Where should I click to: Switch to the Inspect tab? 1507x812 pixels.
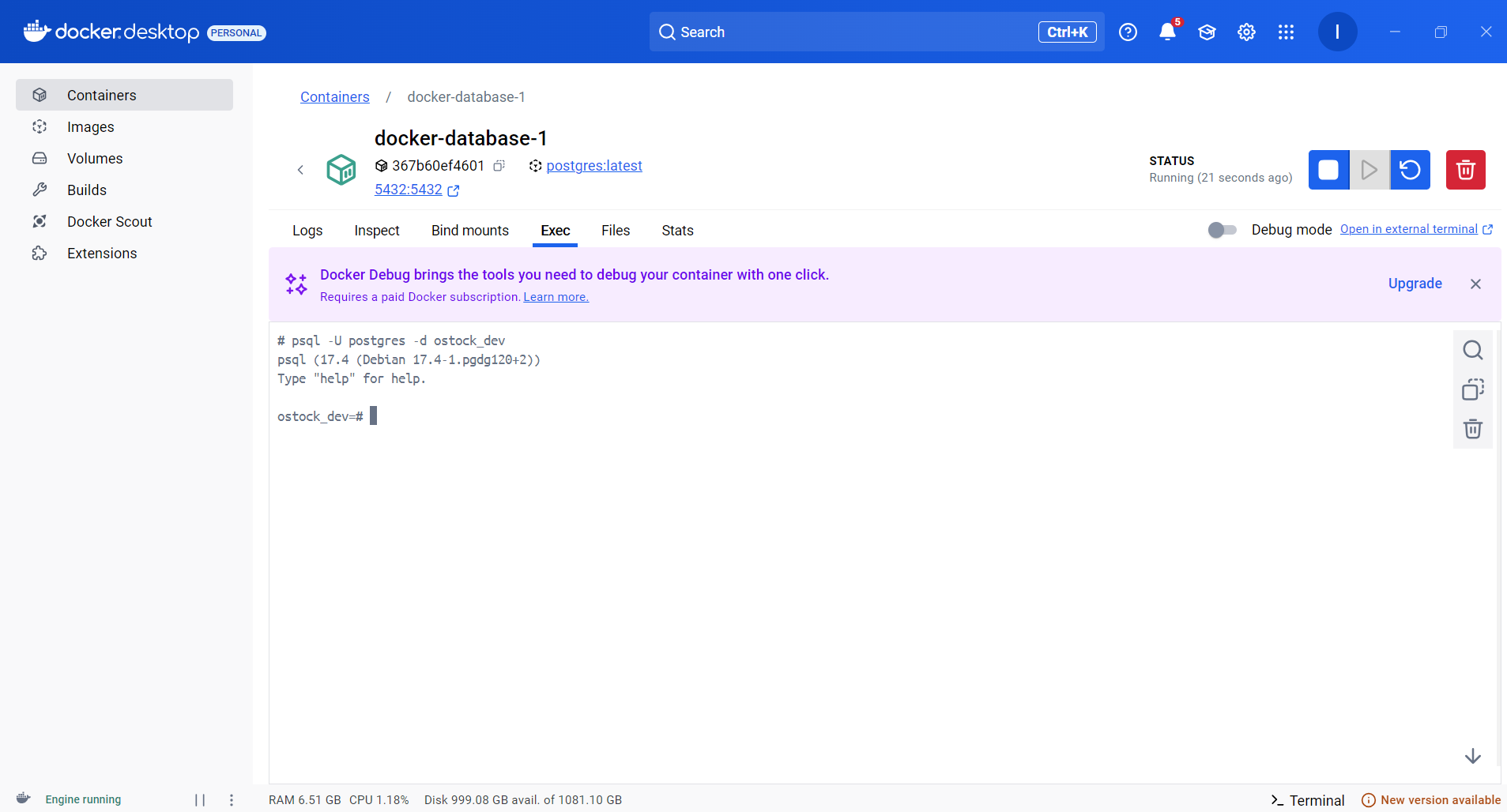pos(377,231)
